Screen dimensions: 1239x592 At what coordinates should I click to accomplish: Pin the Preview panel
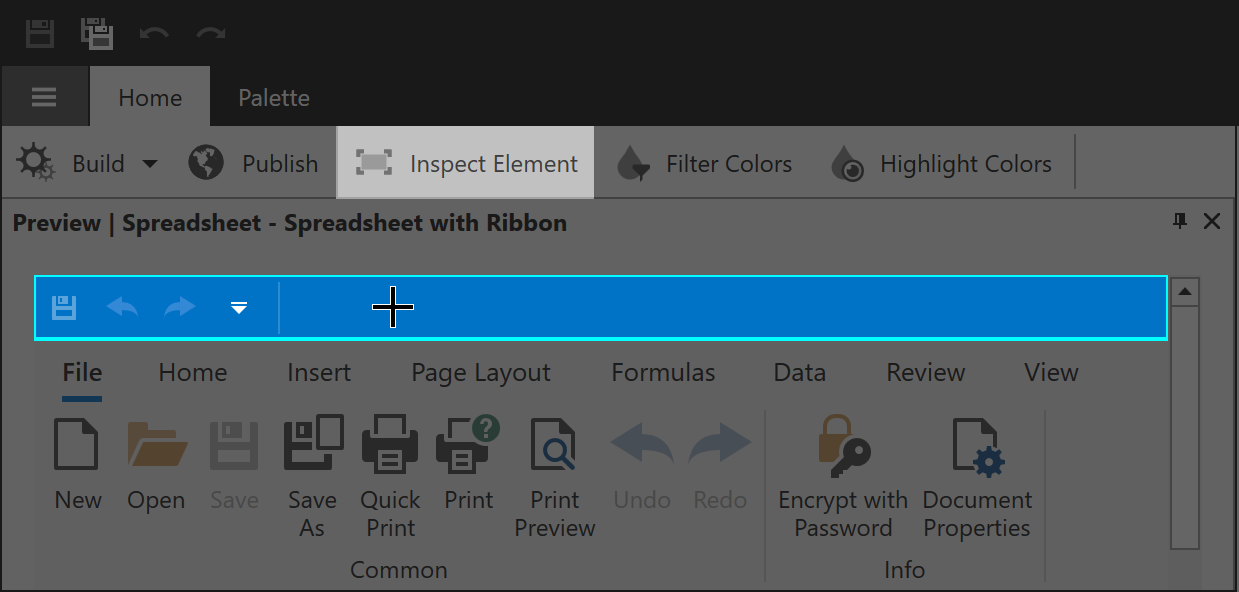1180,221
